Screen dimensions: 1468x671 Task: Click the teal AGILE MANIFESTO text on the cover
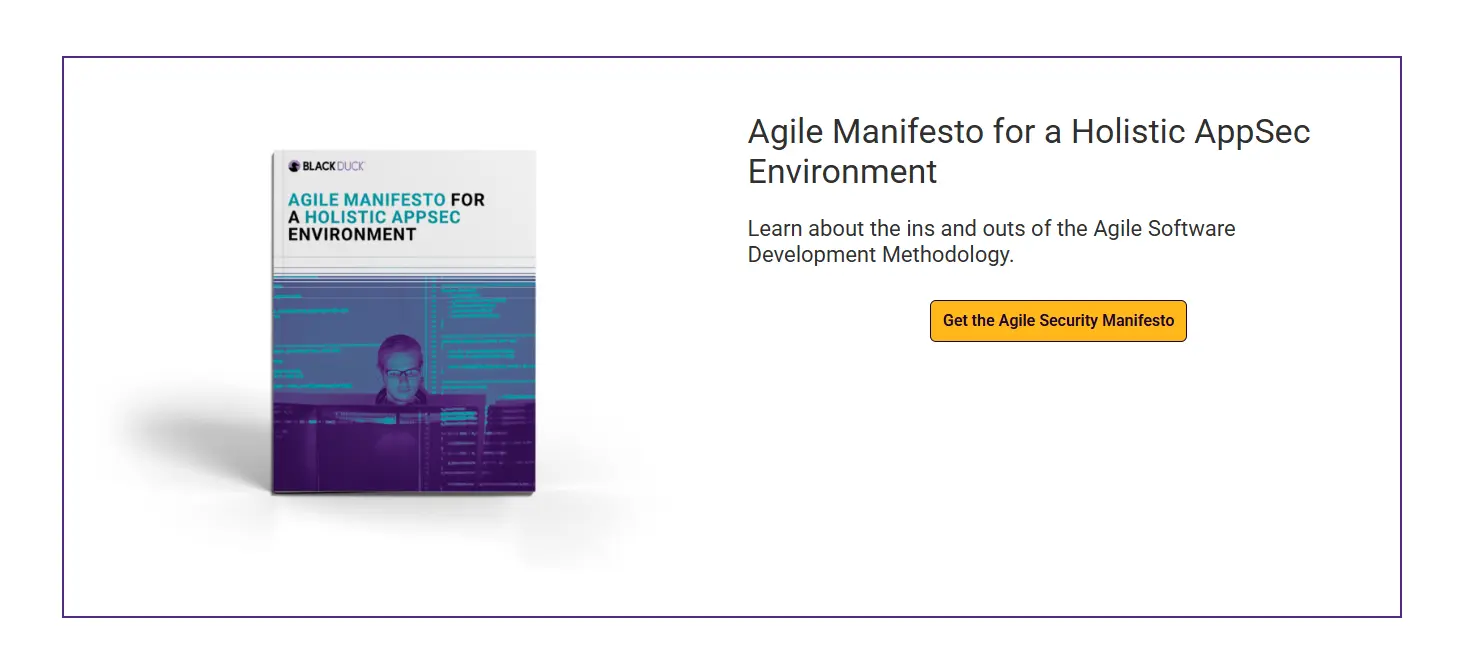367,200
